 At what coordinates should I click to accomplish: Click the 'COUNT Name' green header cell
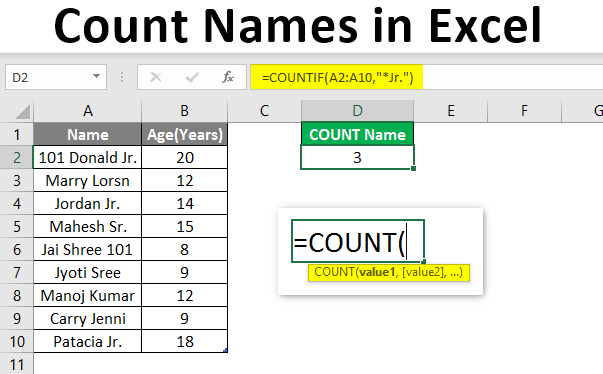357,135
